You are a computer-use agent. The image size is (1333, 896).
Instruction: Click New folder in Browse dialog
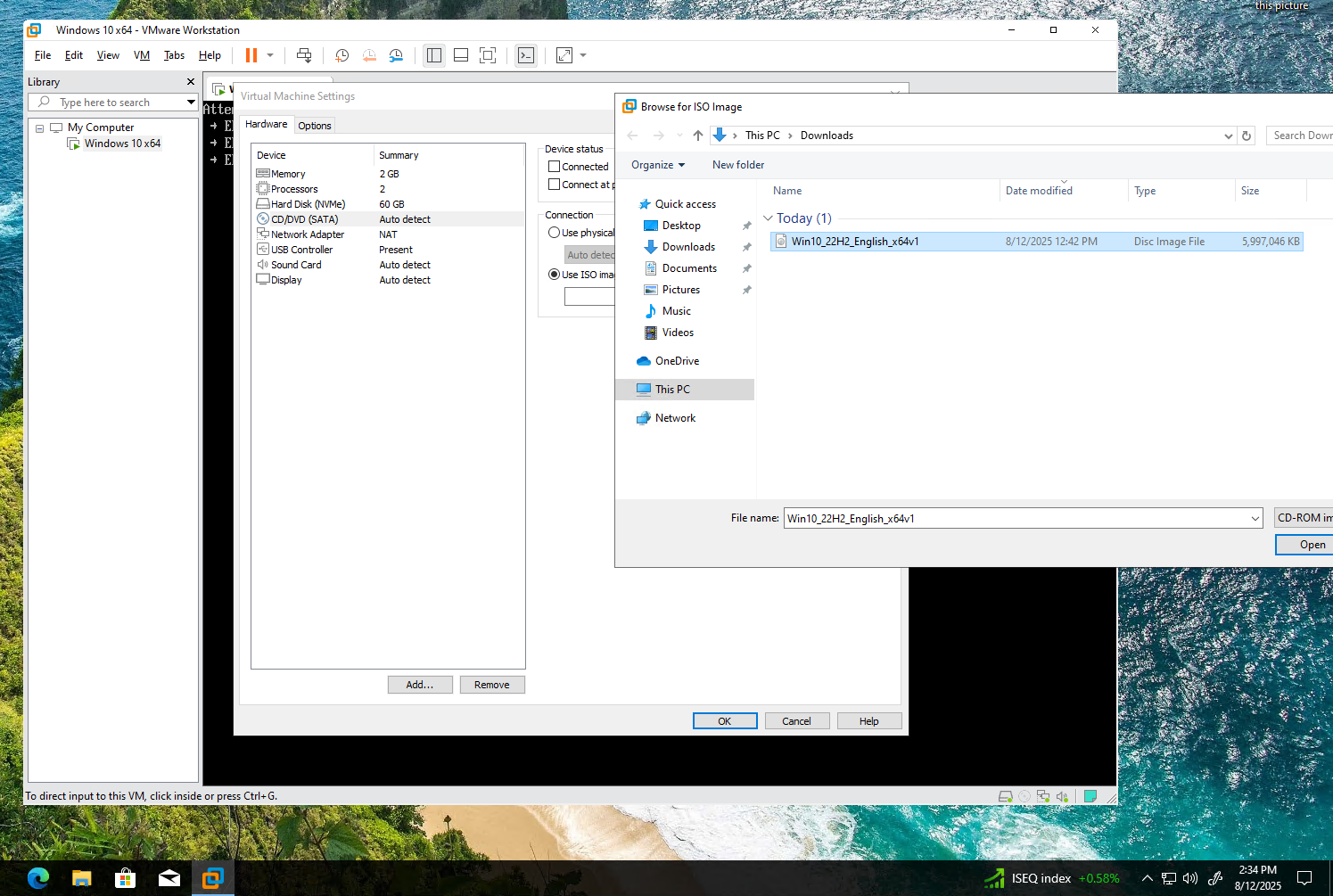tap(738, 165)
